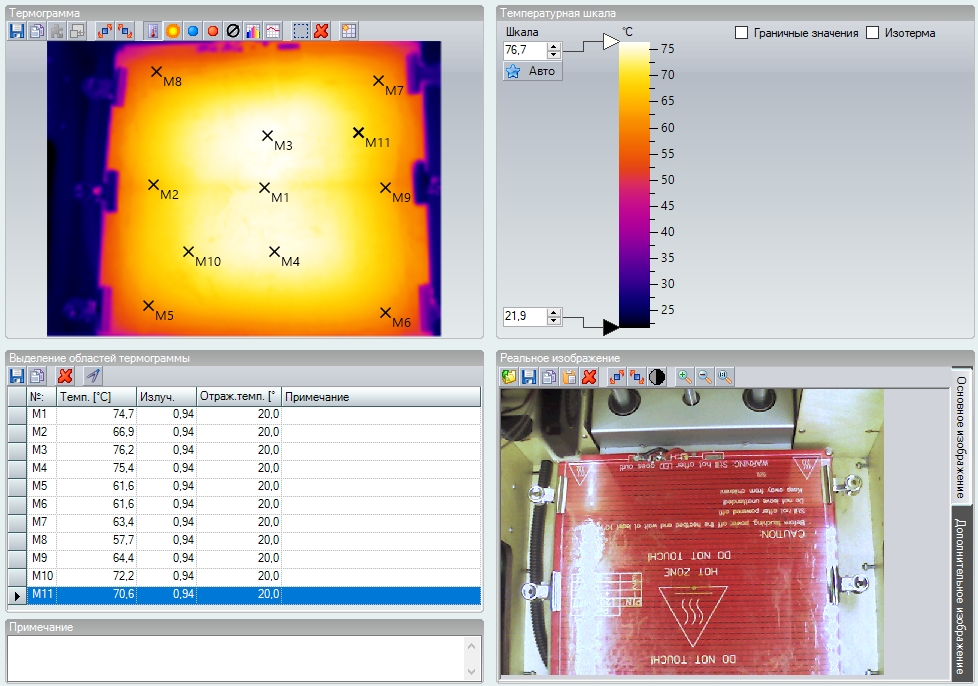The width and height of the screenshot is (978, 686).
Task: Delete markers with thermogram red X icon
Action: click(321, 31)
